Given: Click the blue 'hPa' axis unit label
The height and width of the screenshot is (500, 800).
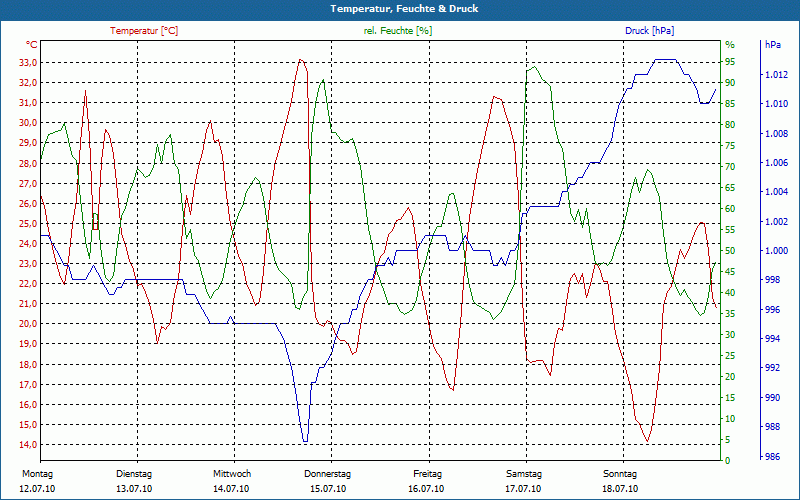Looking at the screenshot, I should point(772,44).
